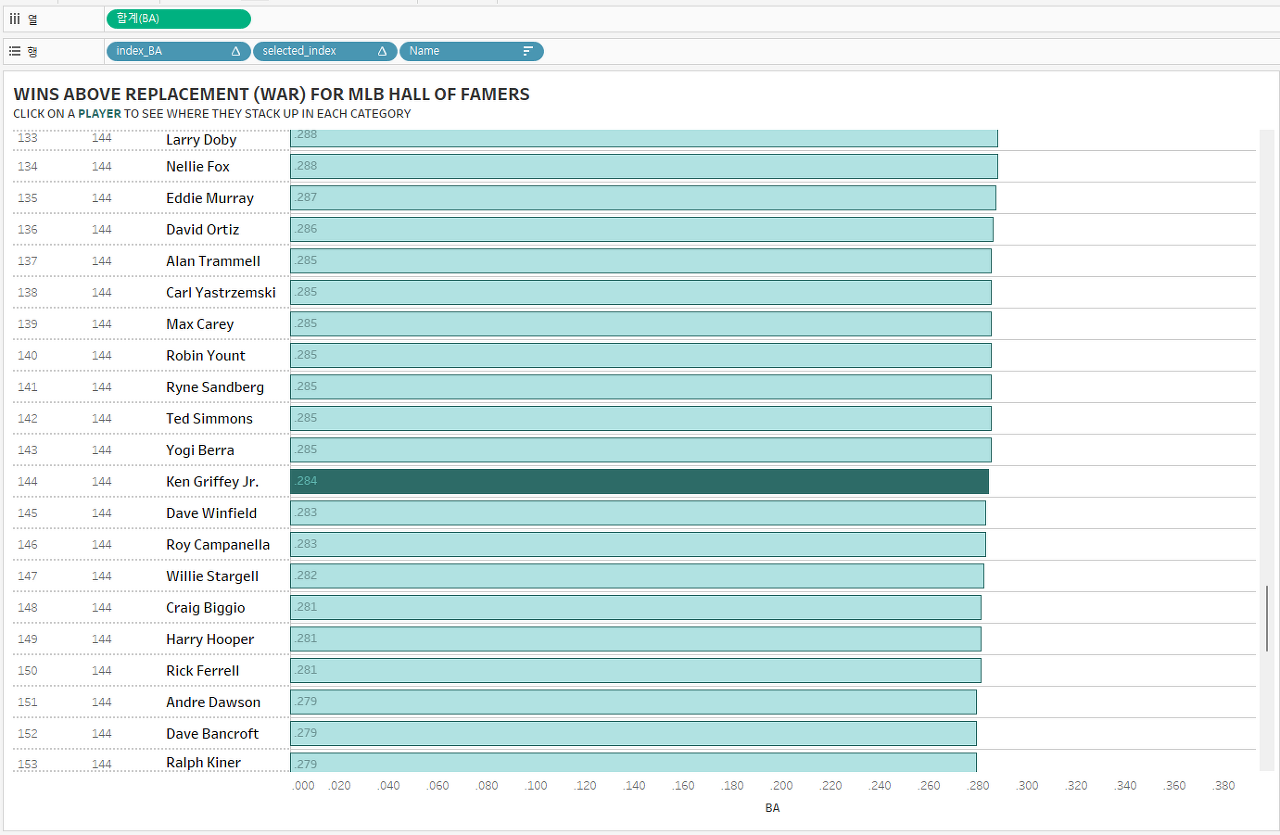Select player Harry Hooper
The image size is (1280, 835).
pos(210,639)
